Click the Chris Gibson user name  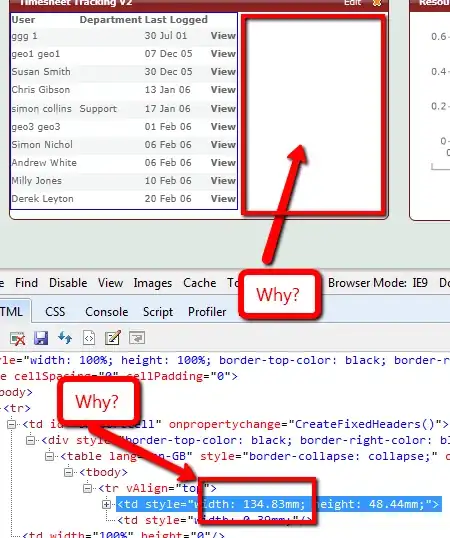click(40, 90)
